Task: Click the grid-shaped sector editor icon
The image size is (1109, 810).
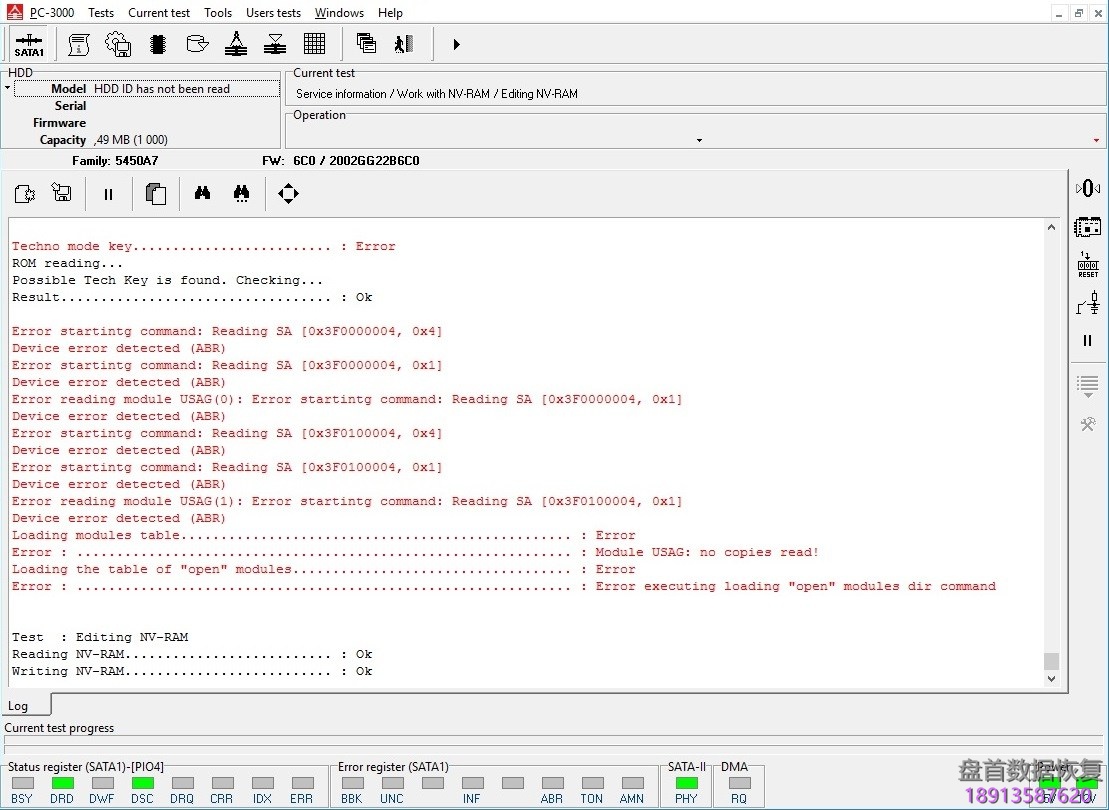Action: [x=314, y=44]
